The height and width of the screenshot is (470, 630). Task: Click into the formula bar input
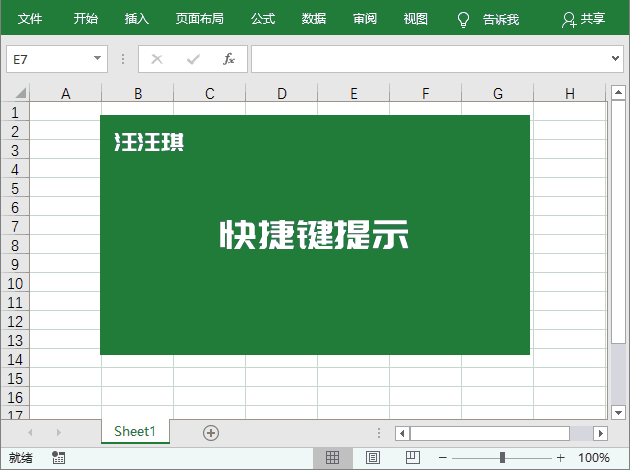pyautogui.click(x=430, y=59)
